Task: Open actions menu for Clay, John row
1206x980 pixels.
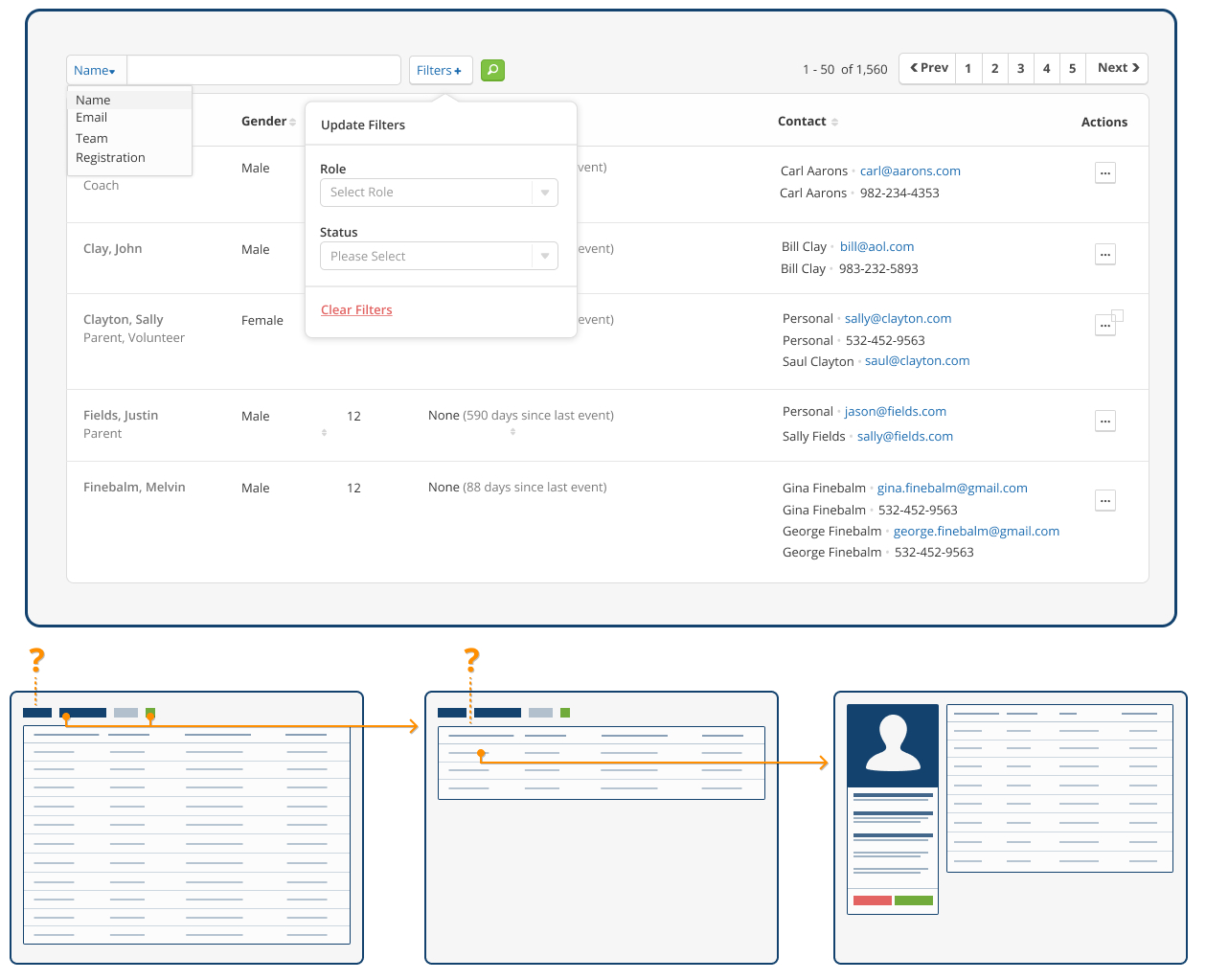Action: click(x=1105, y=255)
